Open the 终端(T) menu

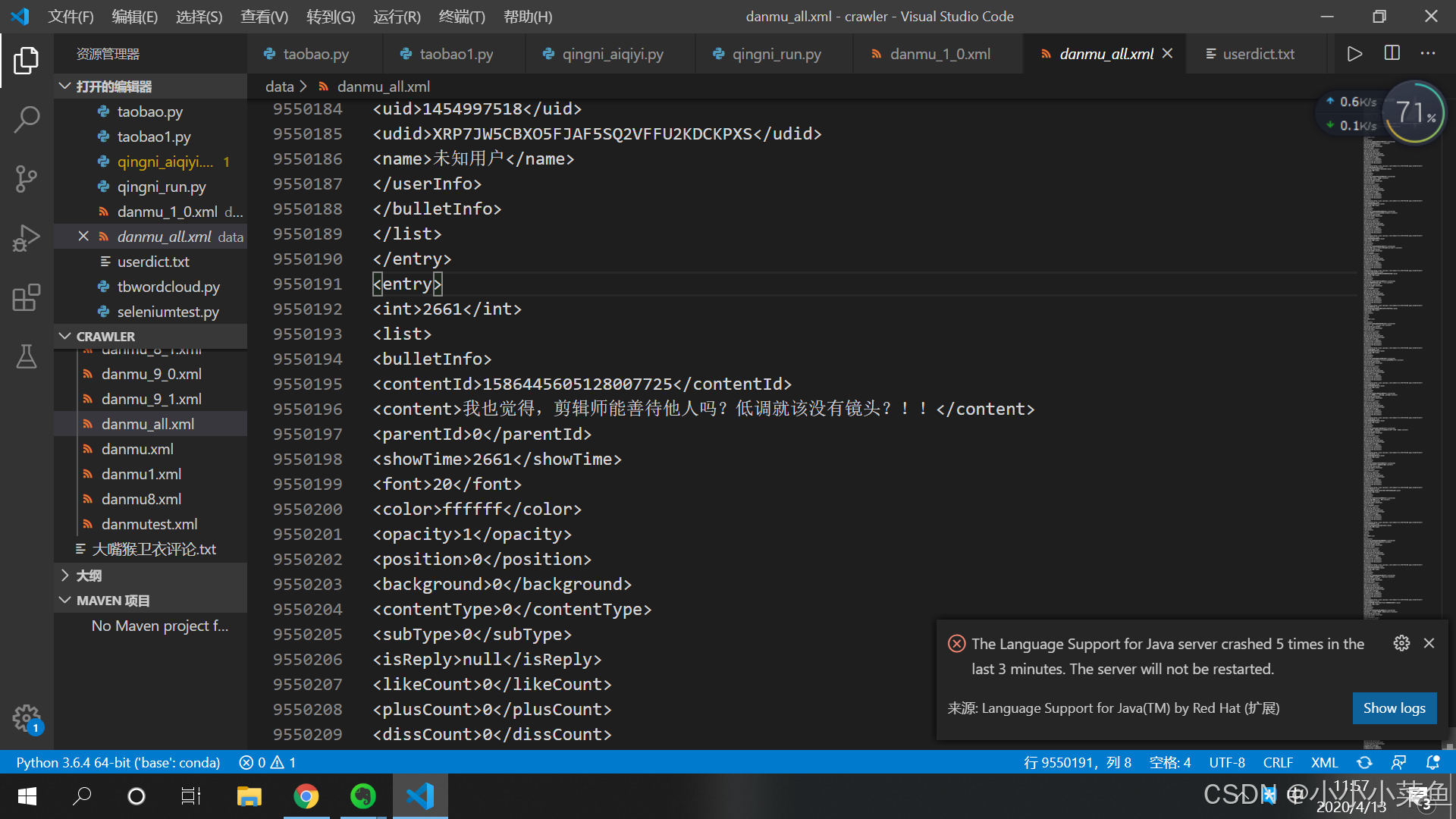coord(462,17)
